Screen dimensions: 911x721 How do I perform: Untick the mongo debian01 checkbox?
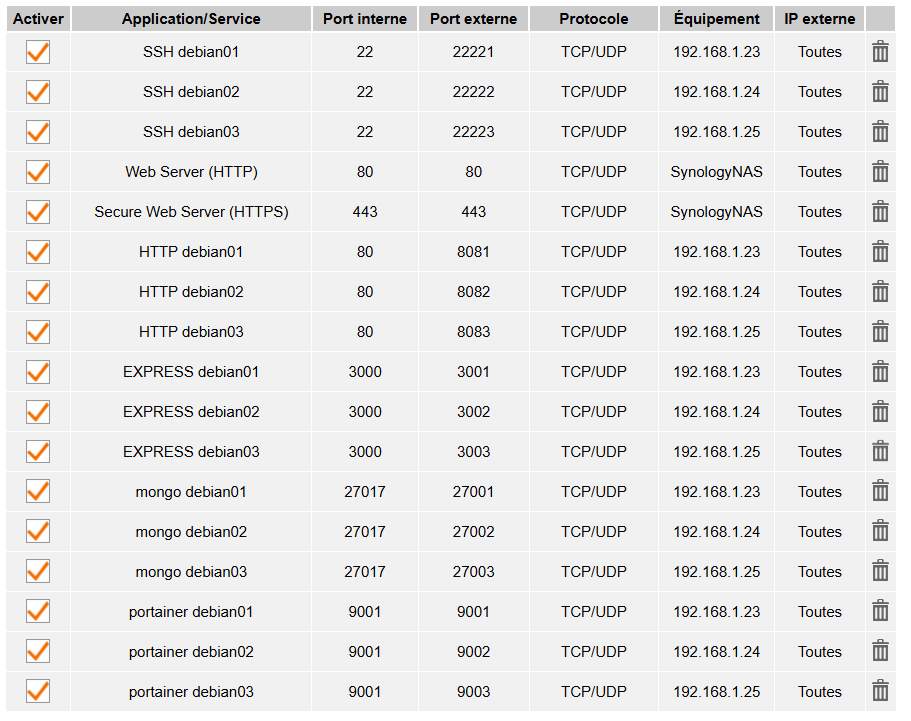(x=38, y=492)
